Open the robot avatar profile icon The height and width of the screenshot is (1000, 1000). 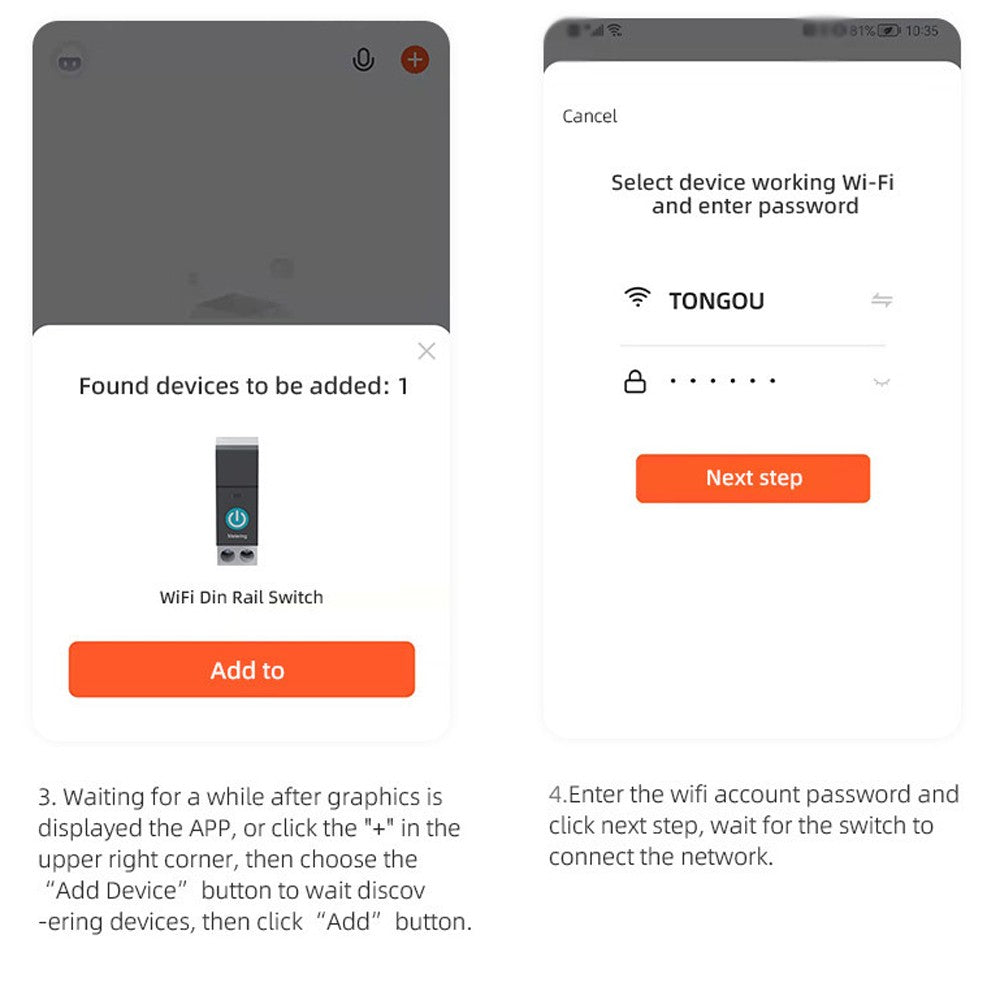pos(70,61)
